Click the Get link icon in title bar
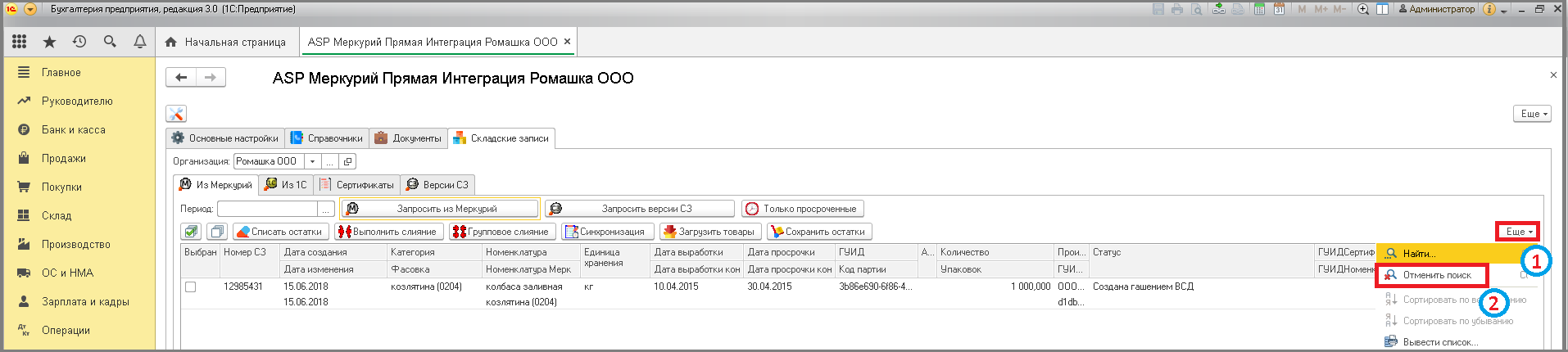 pyautogui.click(x=1219, y=9)
